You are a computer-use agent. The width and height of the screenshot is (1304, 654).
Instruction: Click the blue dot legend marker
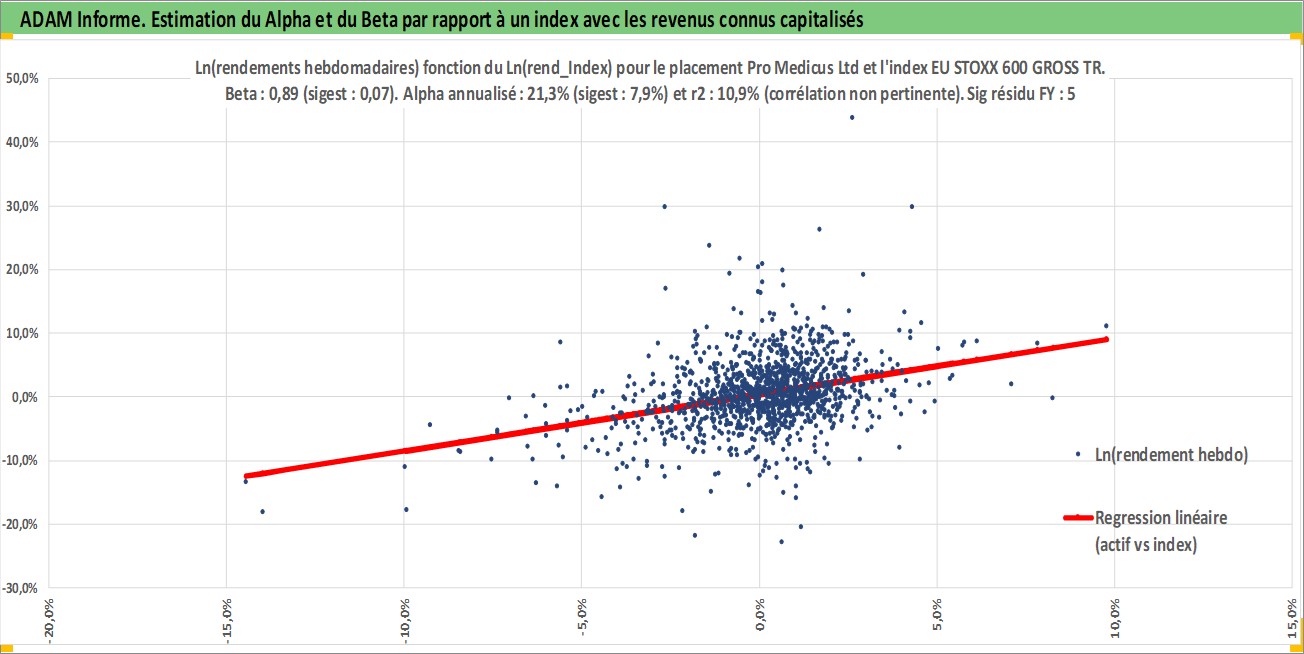pos(1078,454)
